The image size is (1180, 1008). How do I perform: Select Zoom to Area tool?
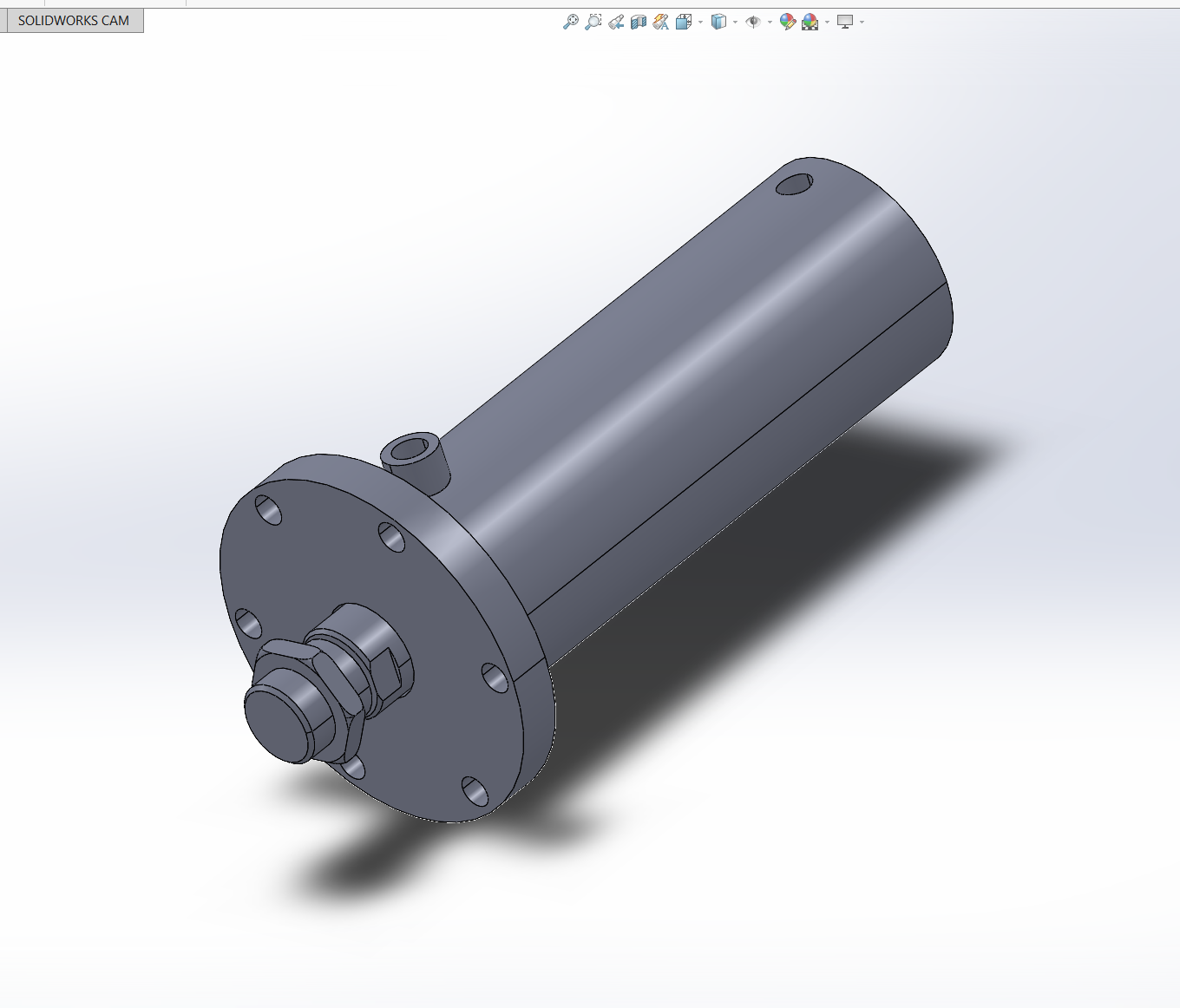click(x=593, y=22)
